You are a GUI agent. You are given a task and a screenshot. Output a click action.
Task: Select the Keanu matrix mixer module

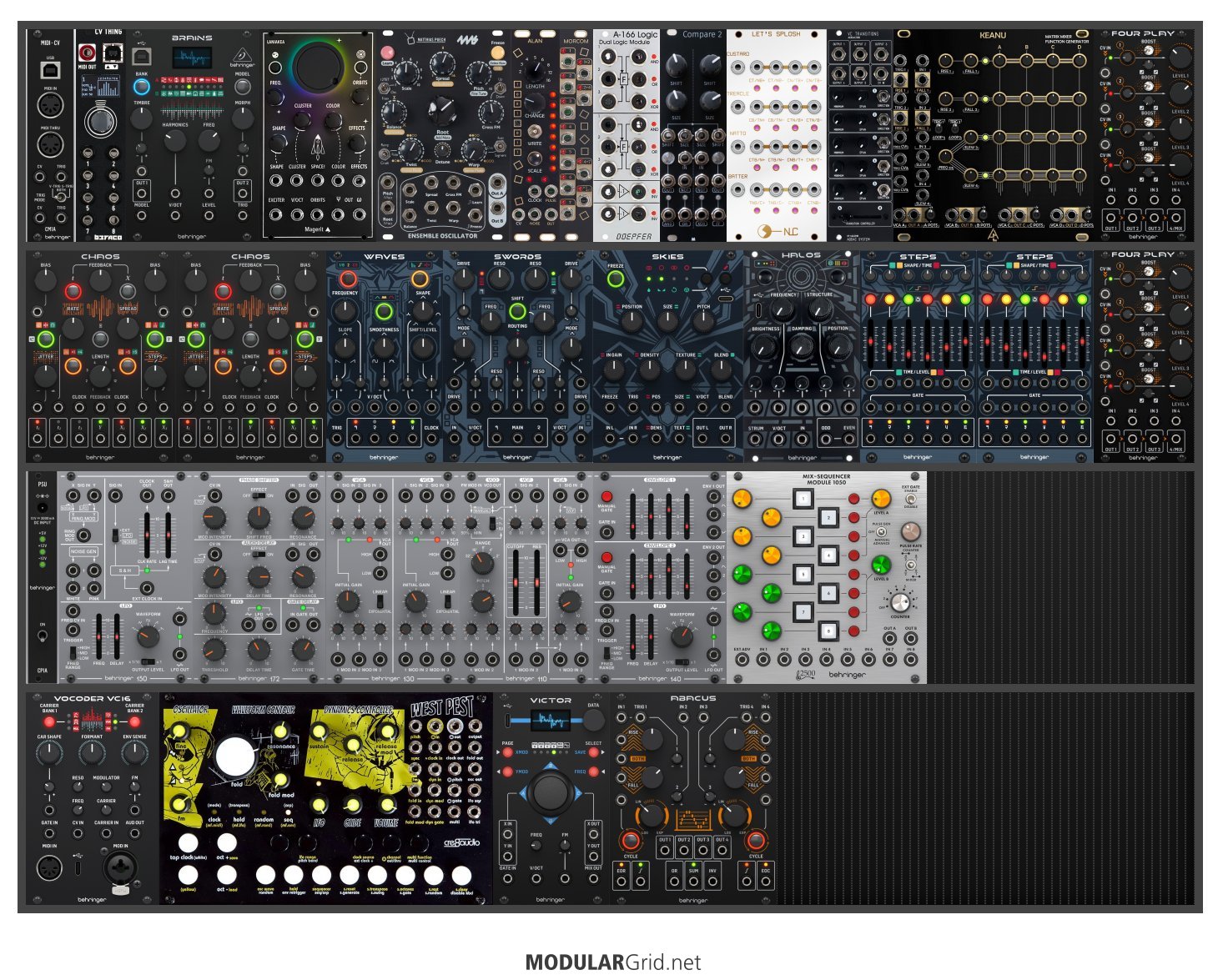(994, 136)
